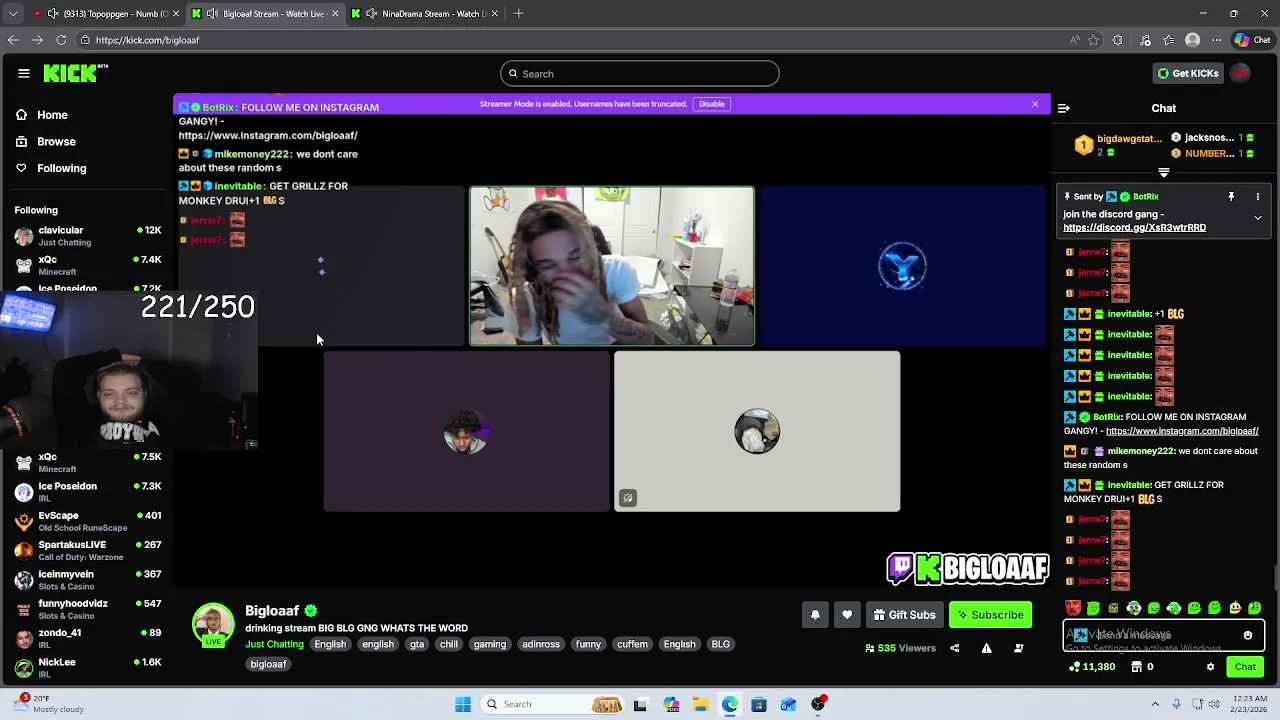Open clavicular channel in Following list

(x=88, y=236)
